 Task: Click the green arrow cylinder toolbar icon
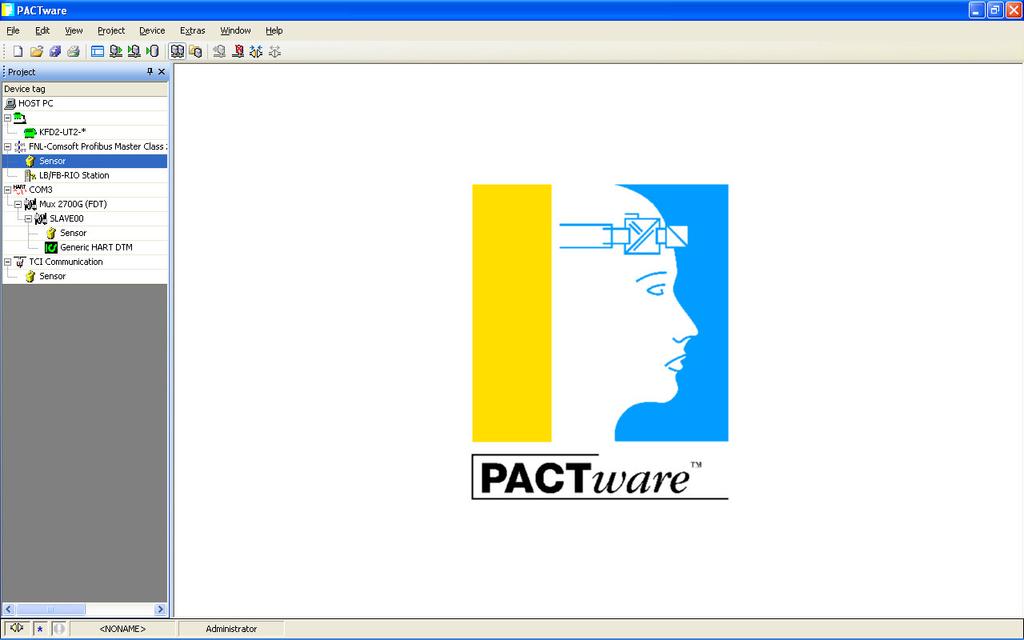pos(152,51)
